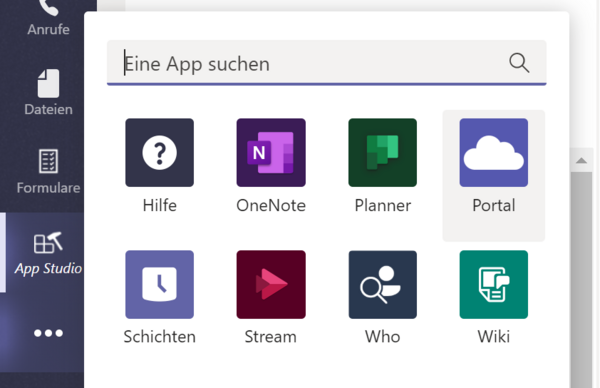Open Formulare in the sidebar
Screen dimensions: 600x388
(48, 172)
